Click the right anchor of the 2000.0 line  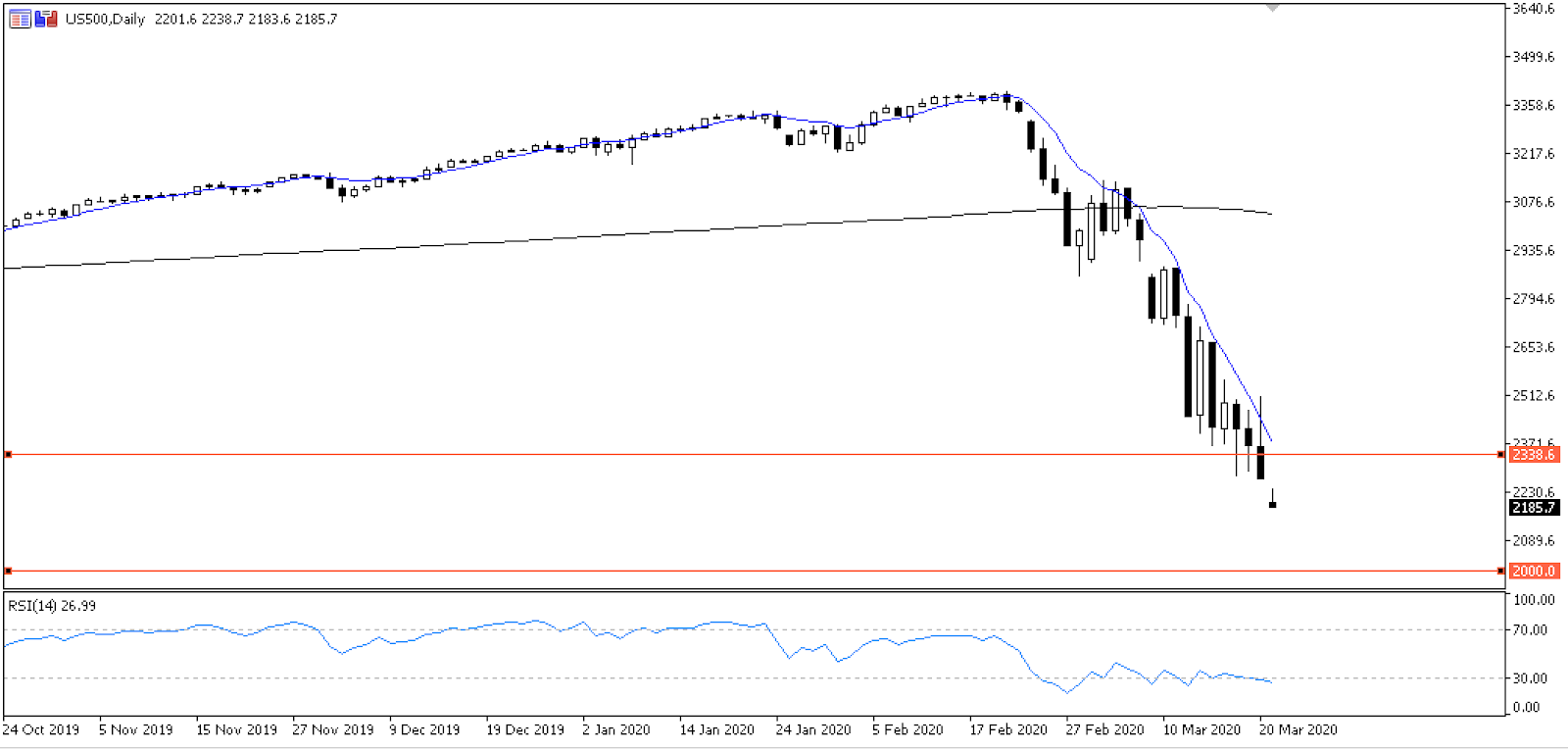(x=1500, y=571)
